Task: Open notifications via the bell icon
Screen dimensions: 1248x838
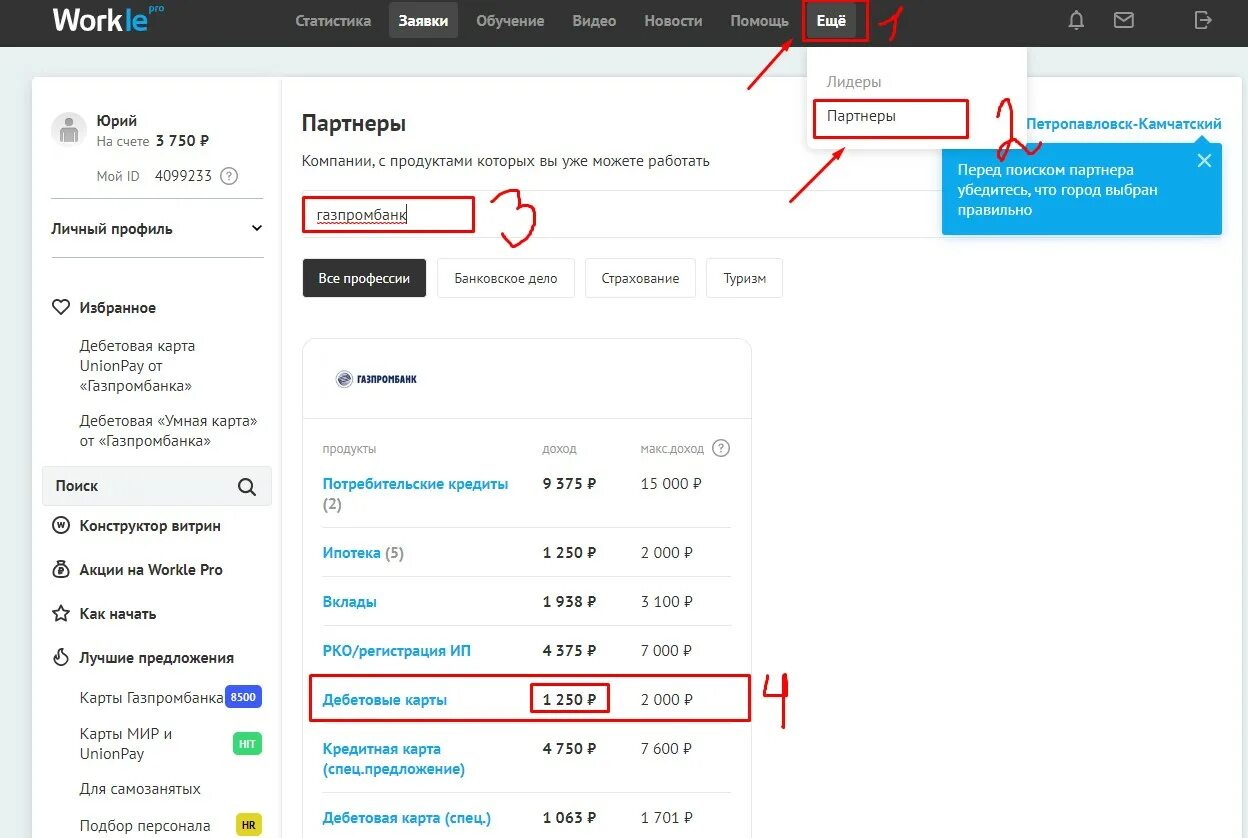Action: point(1076,19)
